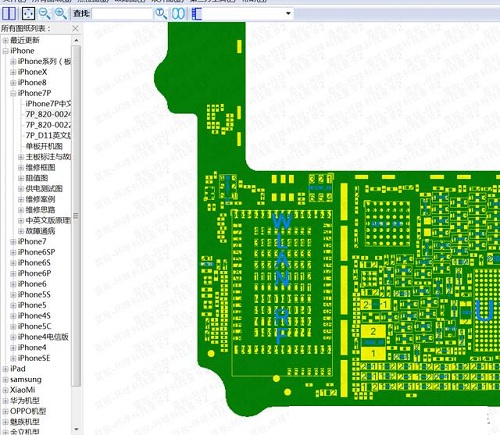Click inside the 查找 search field
The image size is (500, 435).
tap(122, 14)
